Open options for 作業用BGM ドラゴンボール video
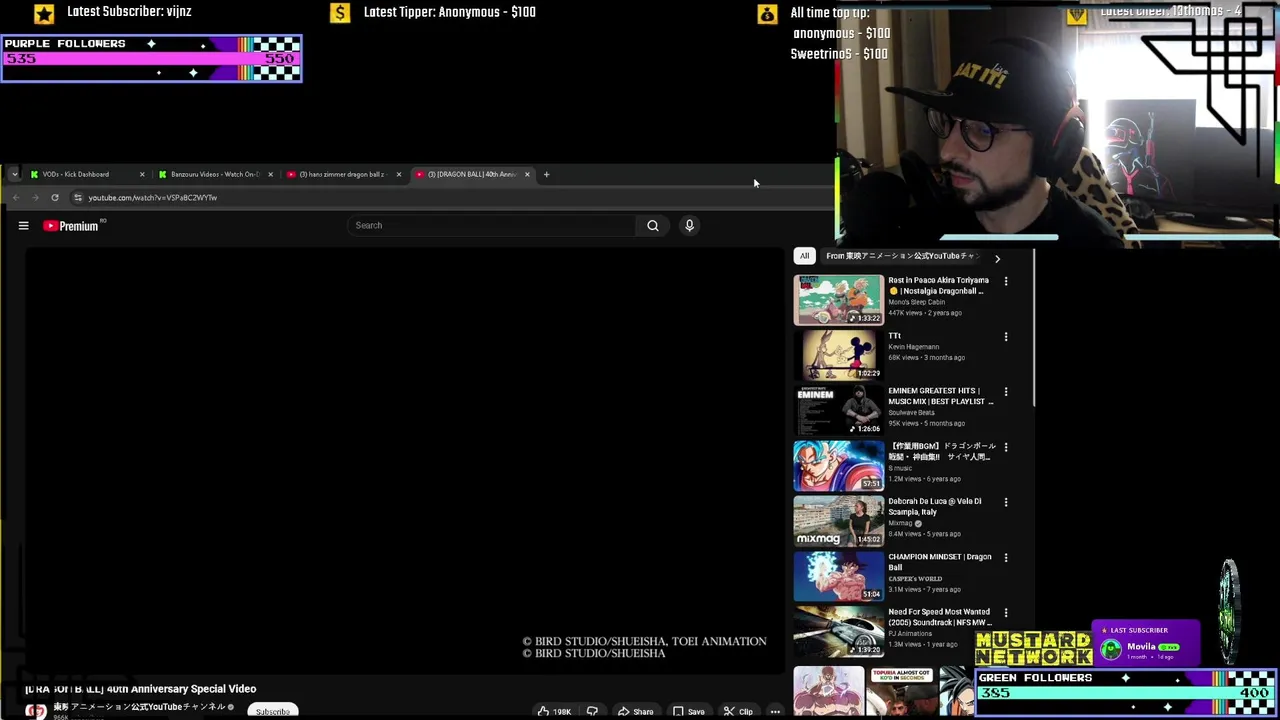Image resolution: width=1280 pixels, height=720 pixels. click(x=1006, y=447)
